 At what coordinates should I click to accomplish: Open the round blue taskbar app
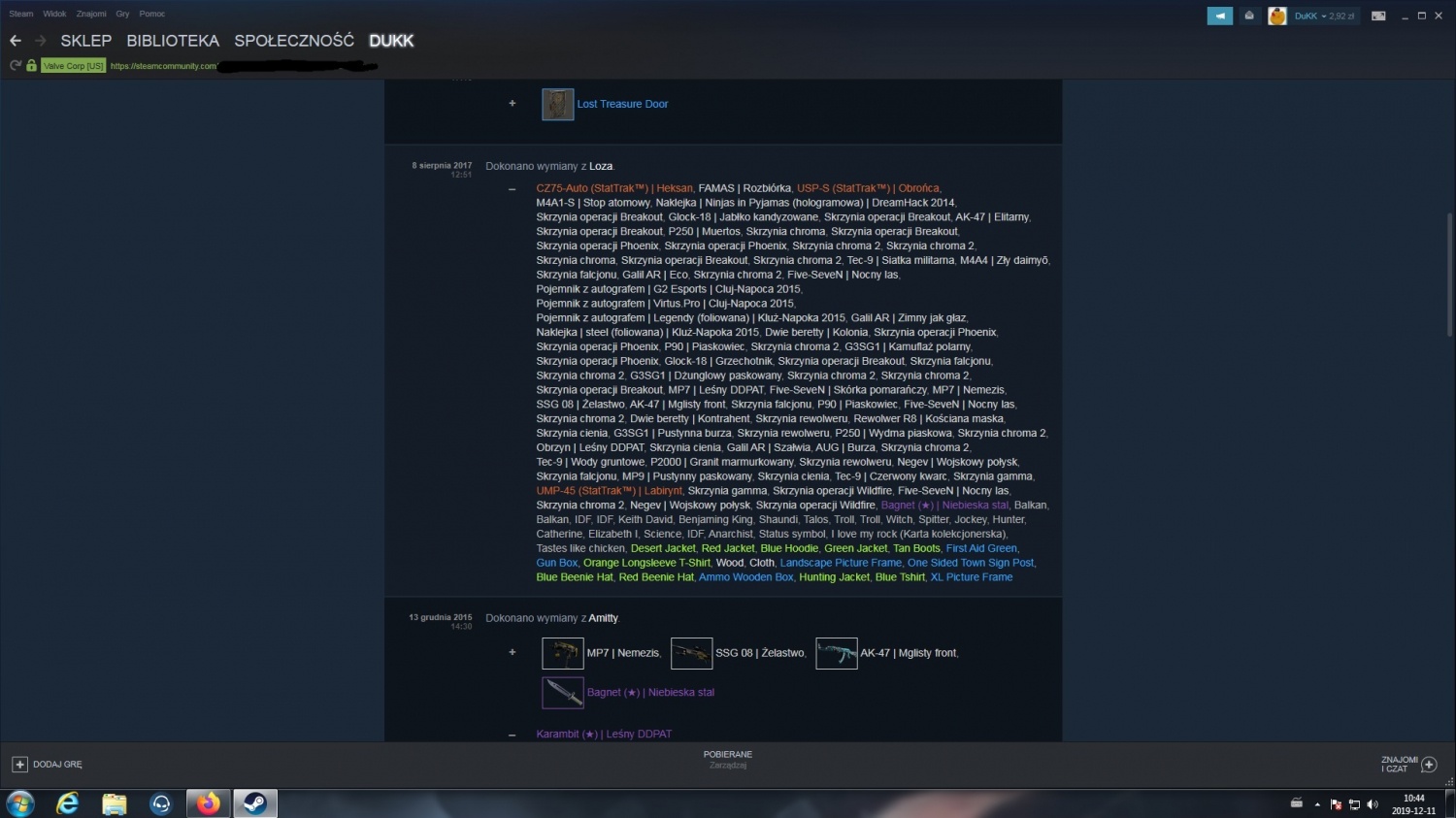[161, 803]
